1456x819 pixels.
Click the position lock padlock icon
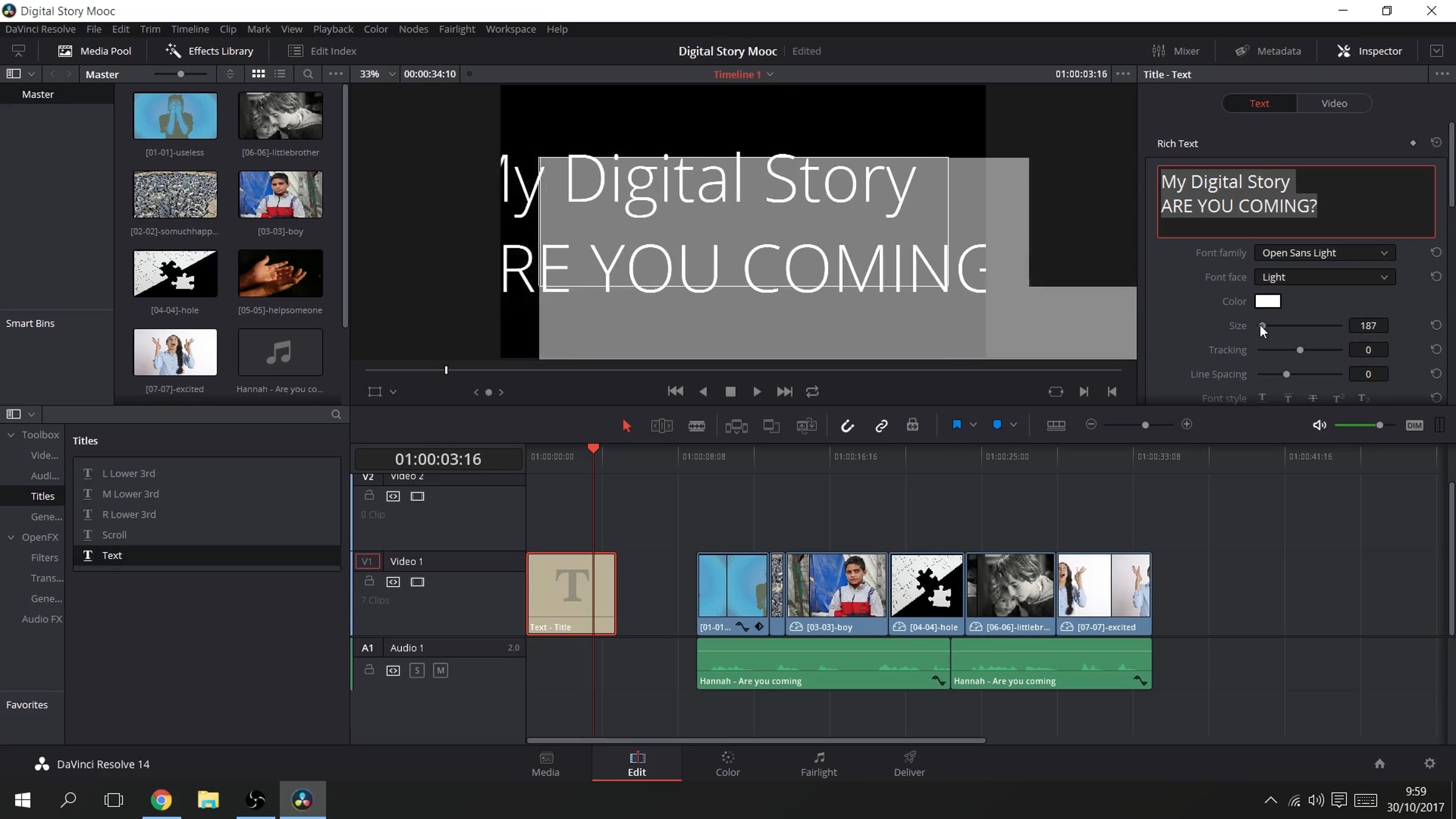pos(912,425)
